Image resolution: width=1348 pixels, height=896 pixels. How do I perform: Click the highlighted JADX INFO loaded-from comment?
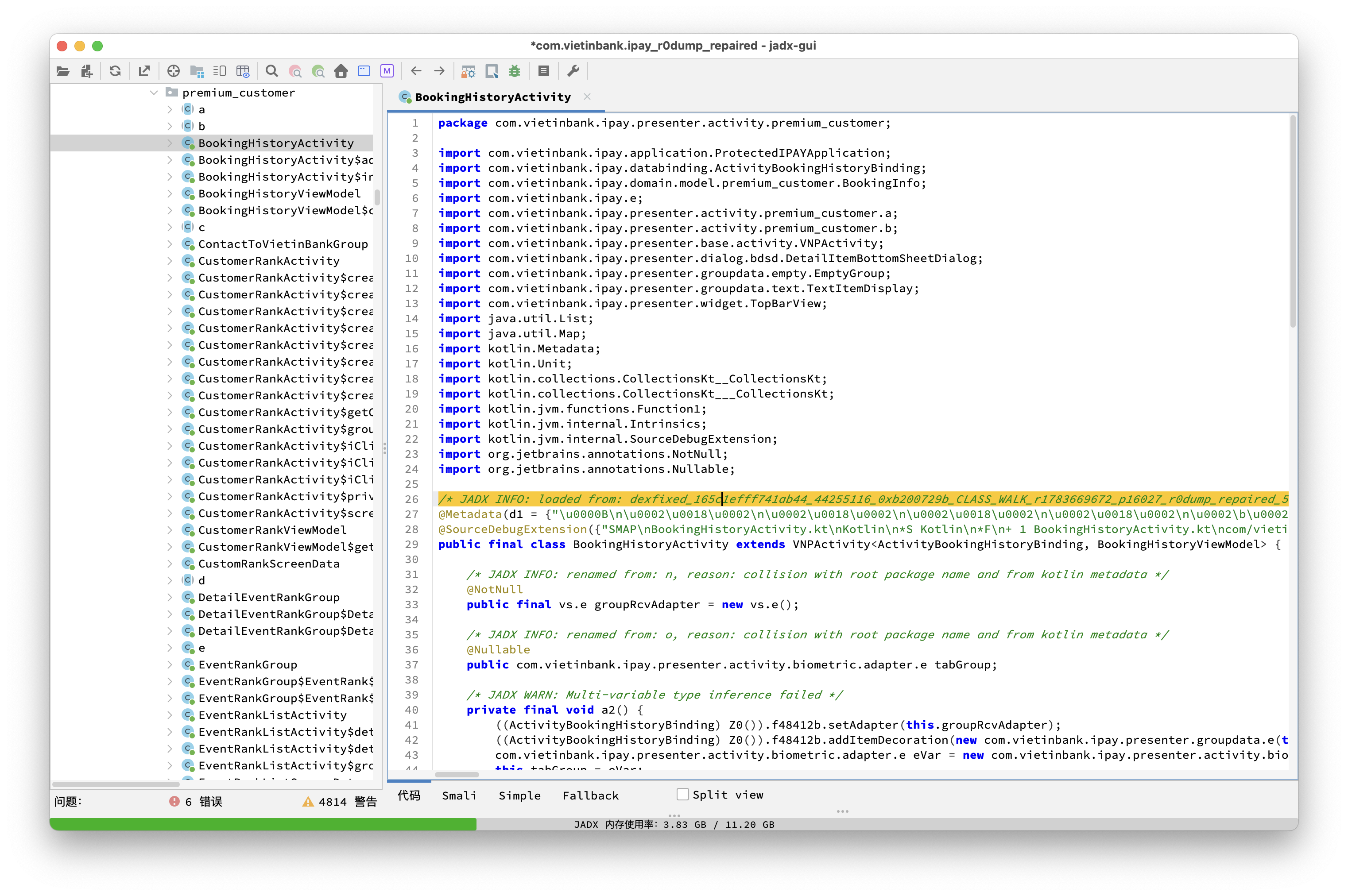click(x=863, y=499)
